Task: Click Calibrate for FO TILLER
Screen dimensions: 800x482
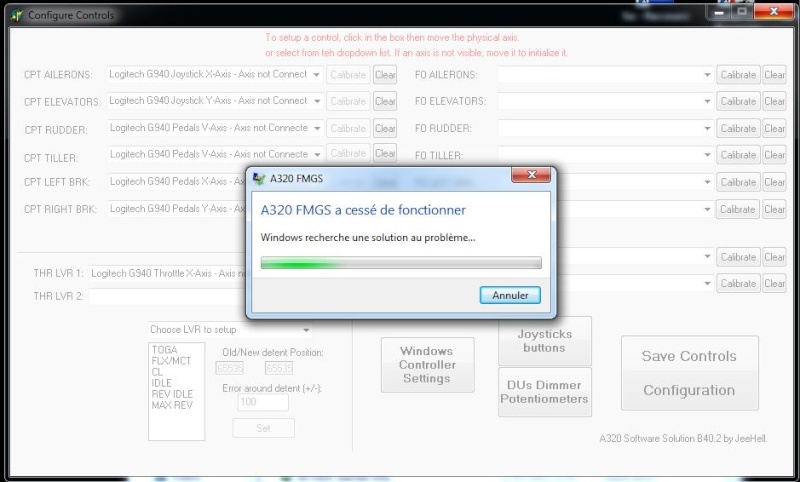Action: point(738,155)
